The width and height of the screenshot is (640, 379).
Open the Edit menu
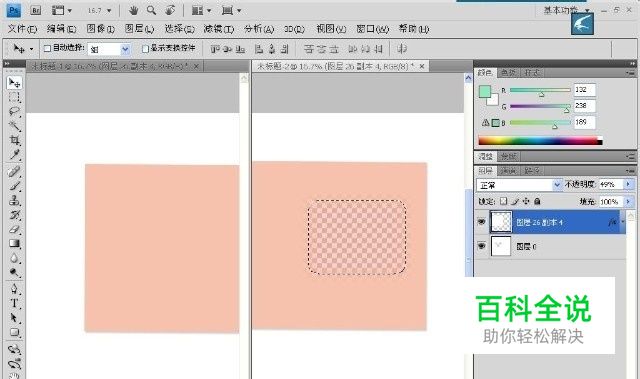click(62, 29)
